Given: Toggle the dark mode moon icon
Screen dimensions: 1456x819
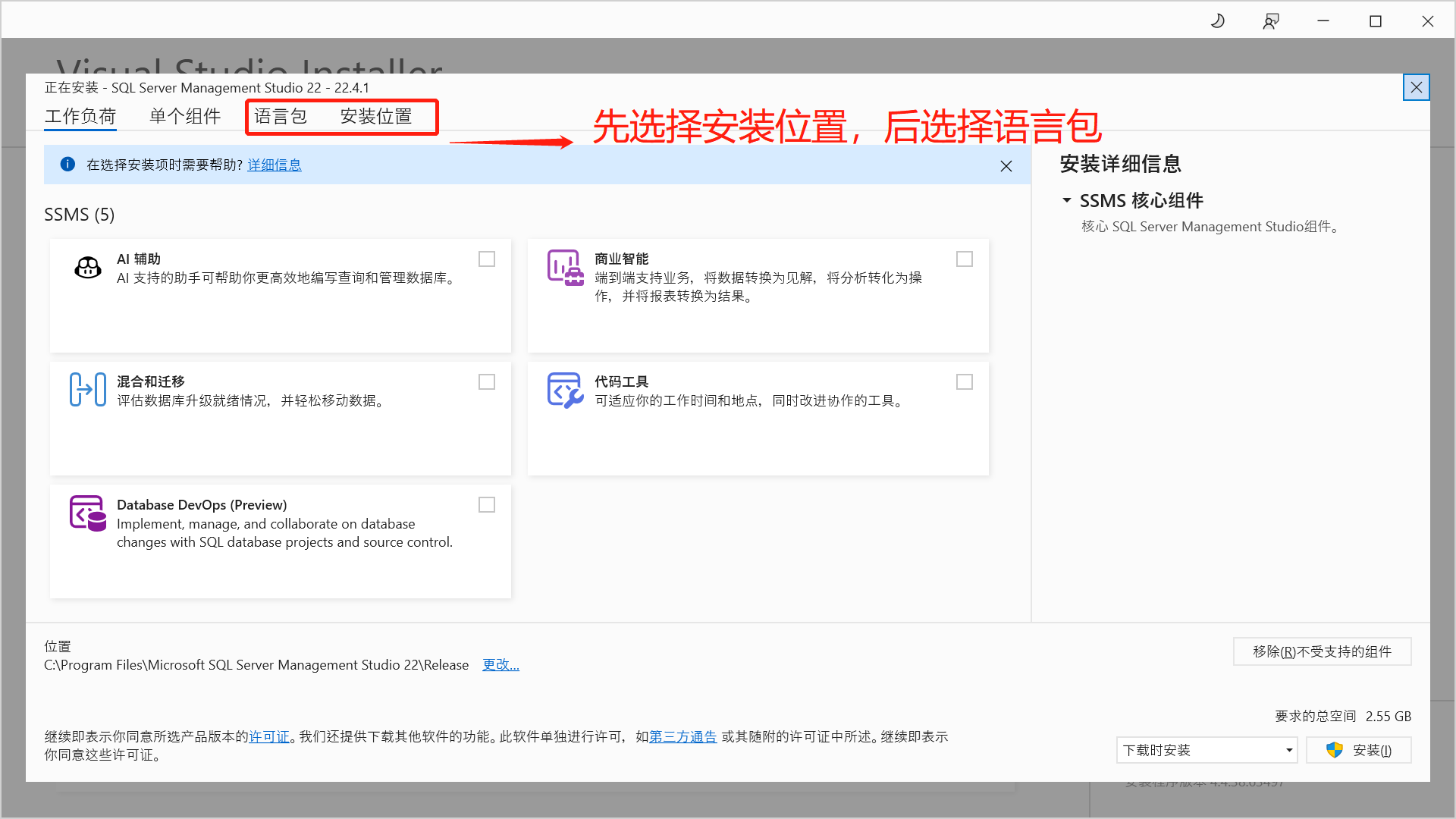Looking at the screenshot, I should 1218,21.
